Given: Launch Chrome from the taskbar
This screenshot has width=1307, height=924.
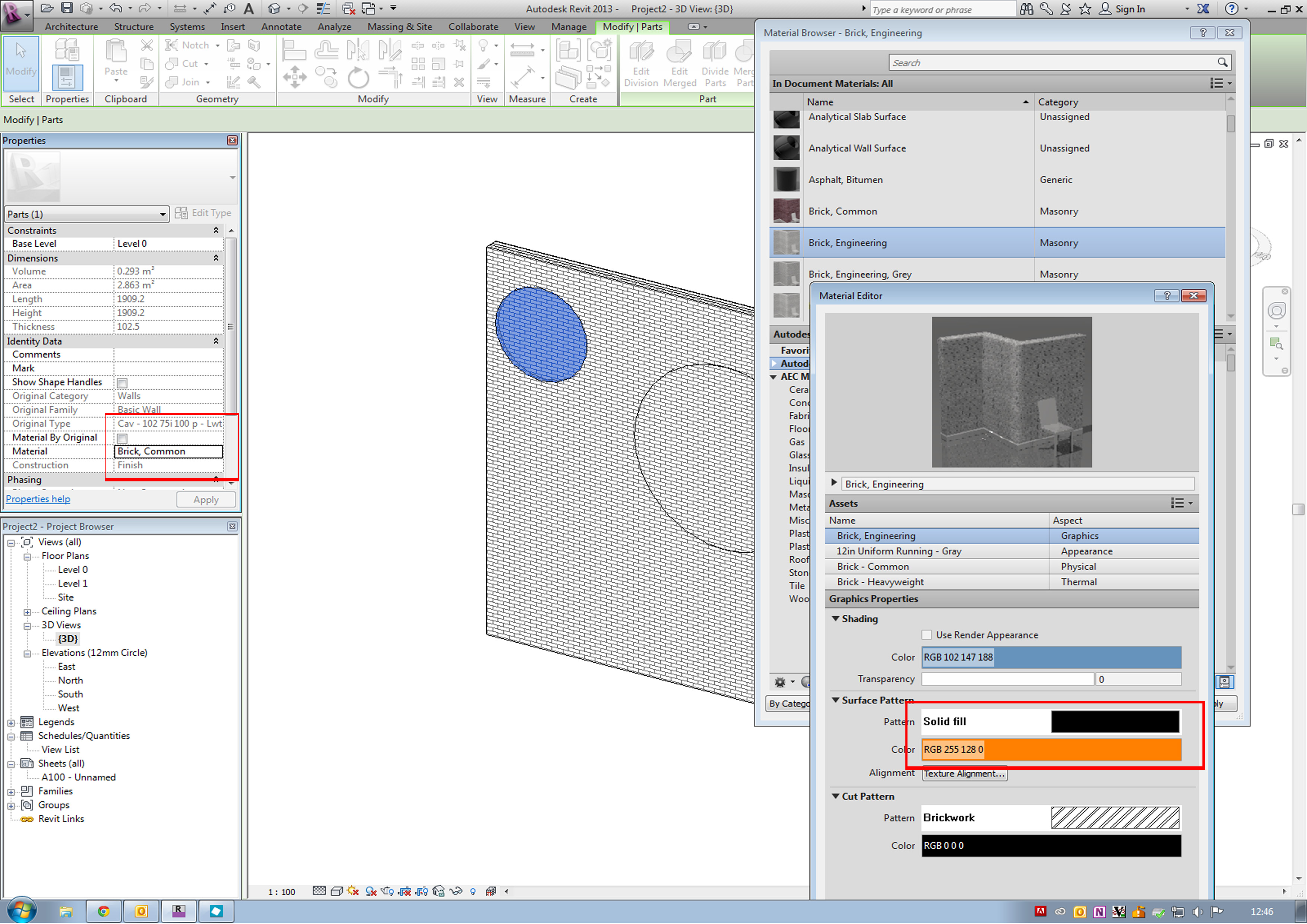Looking at the screenshot, I should [x=104, y=911].
